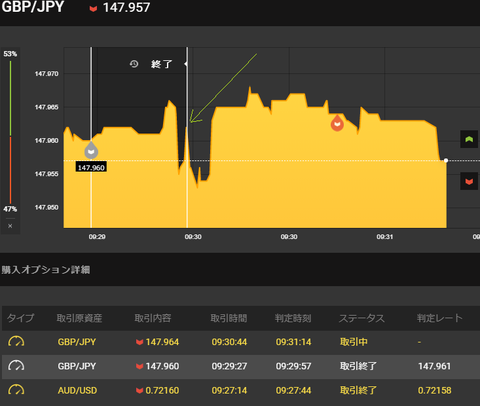This screenshot has height=406, width=480.
Task: Click the 147.970 y-axis label
Action: point(47,74)
